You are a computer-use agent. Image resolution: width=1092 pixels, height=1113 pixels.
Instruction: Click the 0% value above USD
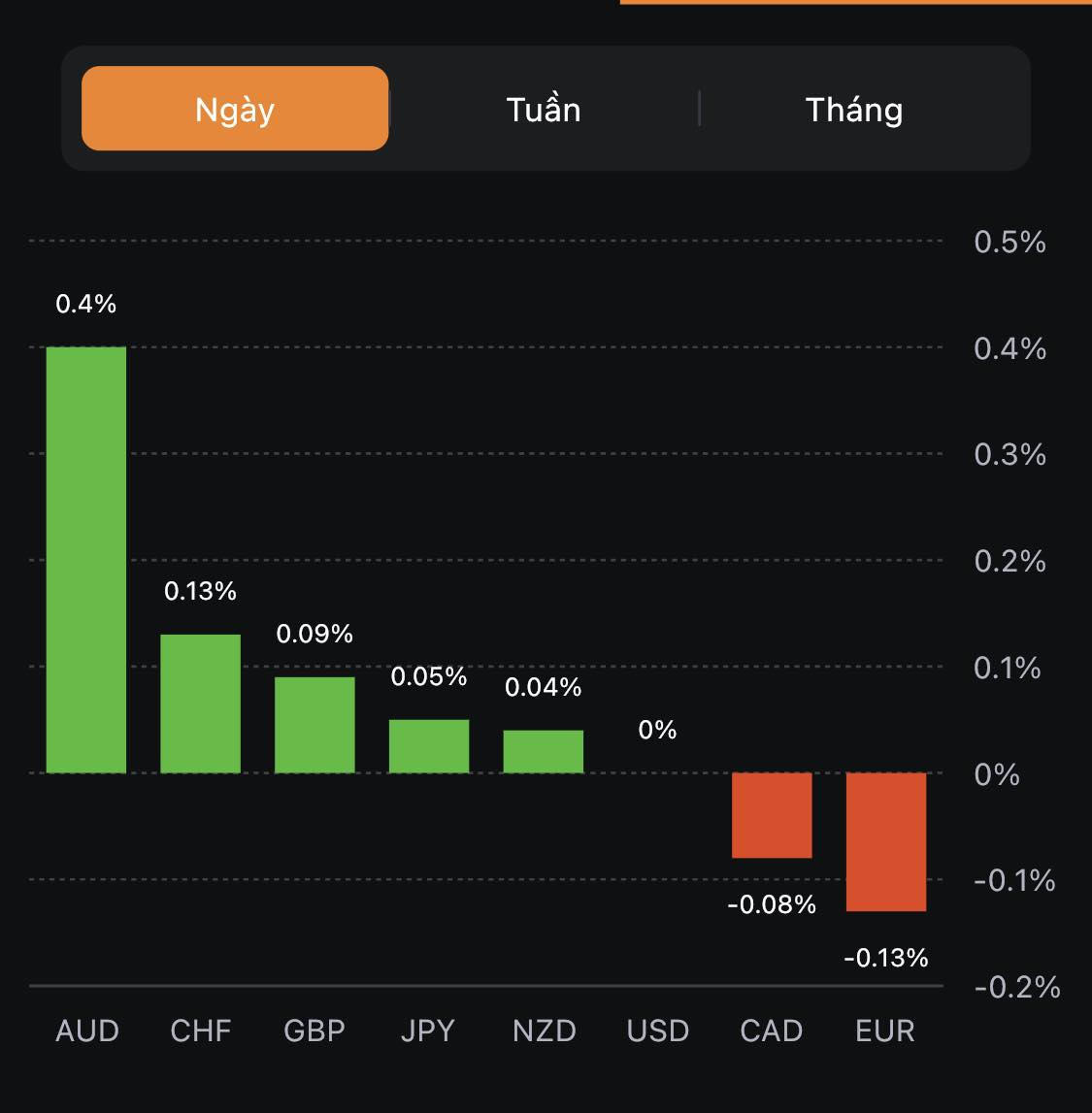point(657,730)
